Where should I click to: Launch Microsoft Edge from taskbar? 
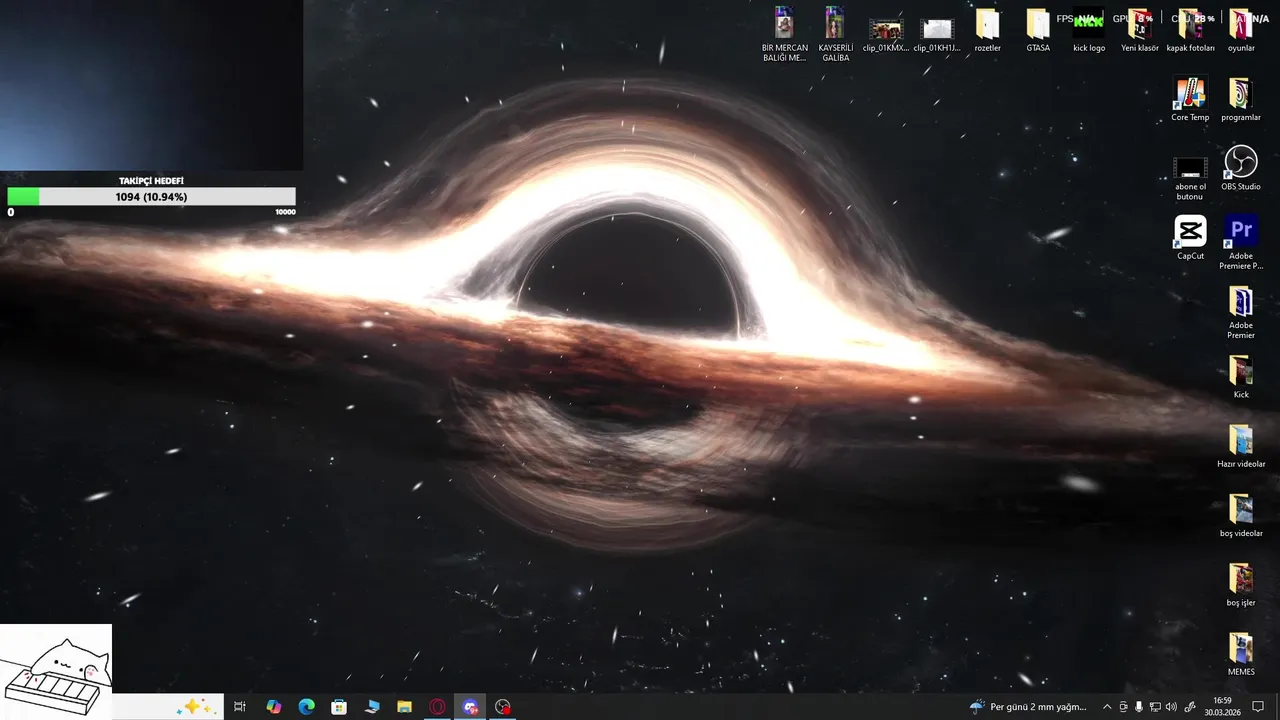[x=306, y=707]
